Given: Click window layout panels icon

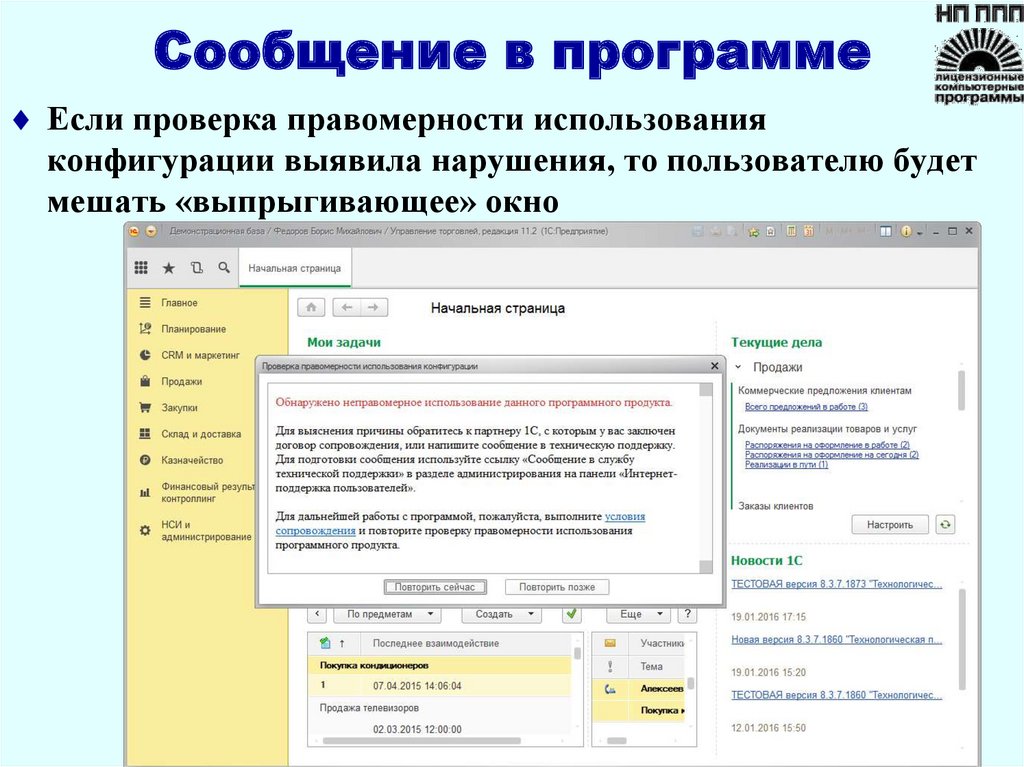Looking at the screenshot, I should coord(885,231).
